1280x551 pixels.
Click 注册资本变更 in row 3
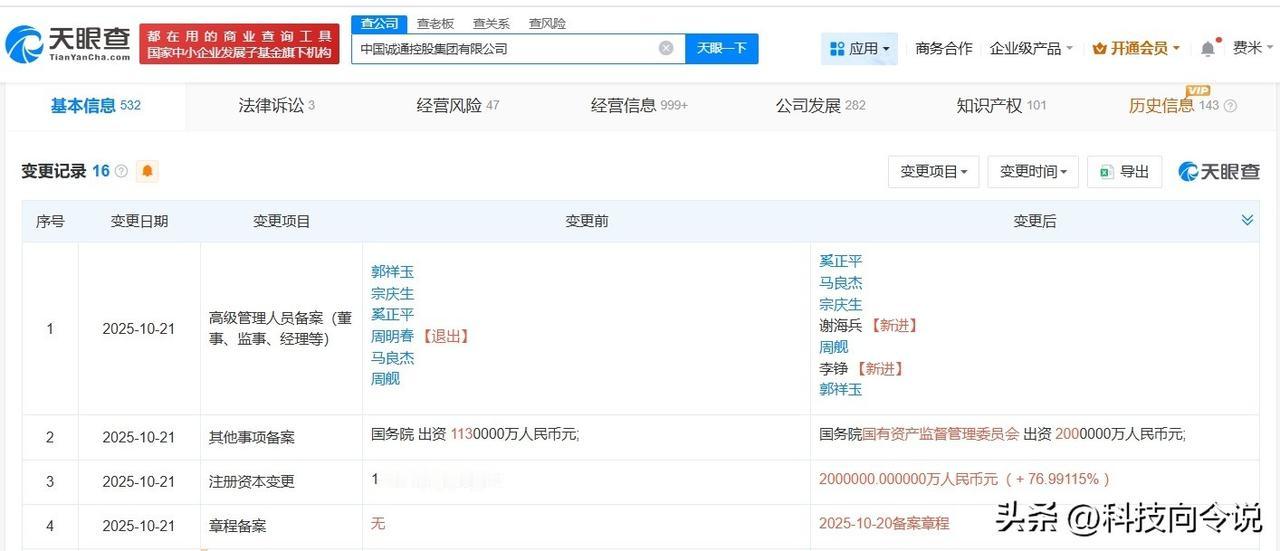252,481
